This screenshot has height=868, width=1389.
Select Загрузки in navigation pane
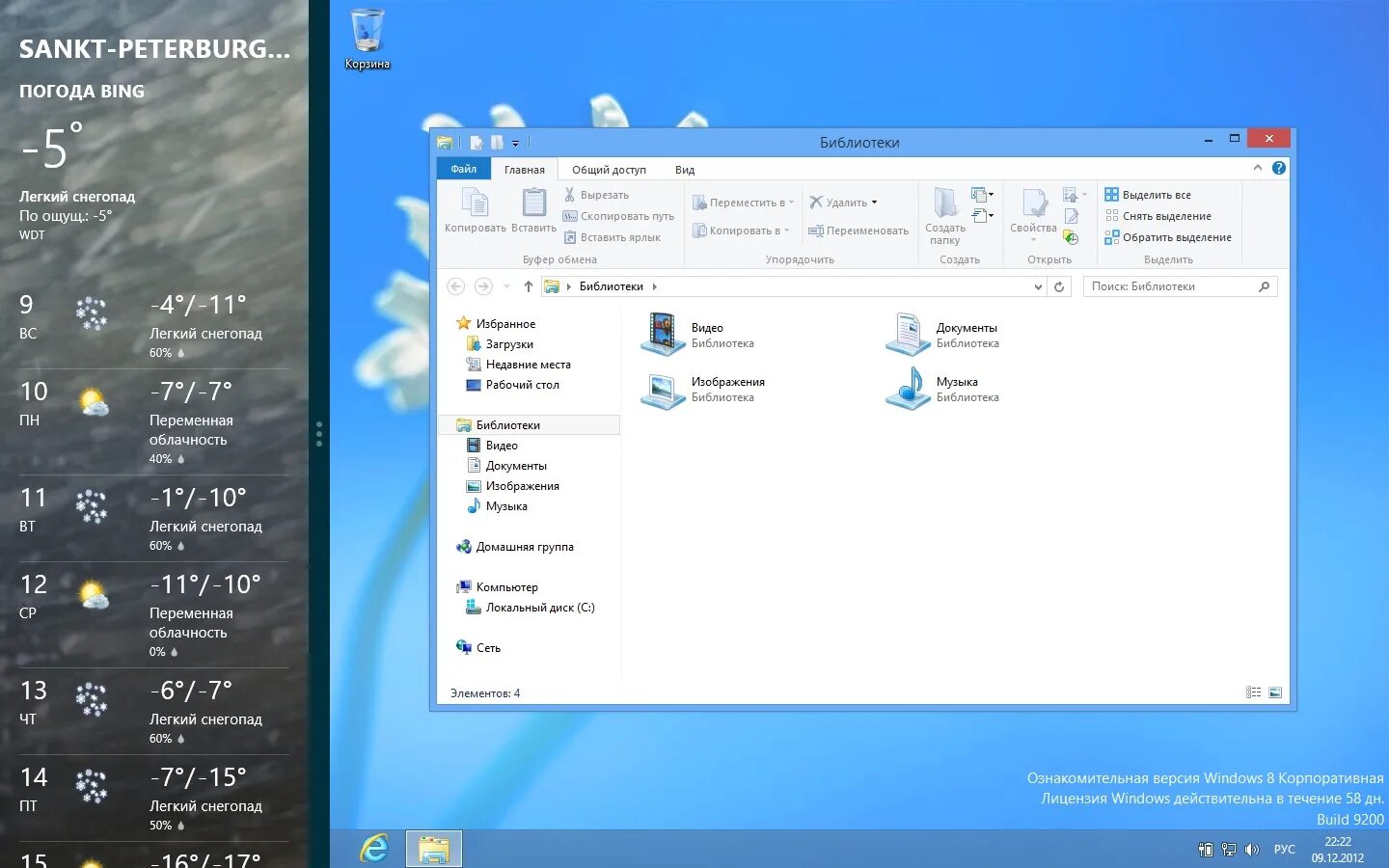(500, 344)
